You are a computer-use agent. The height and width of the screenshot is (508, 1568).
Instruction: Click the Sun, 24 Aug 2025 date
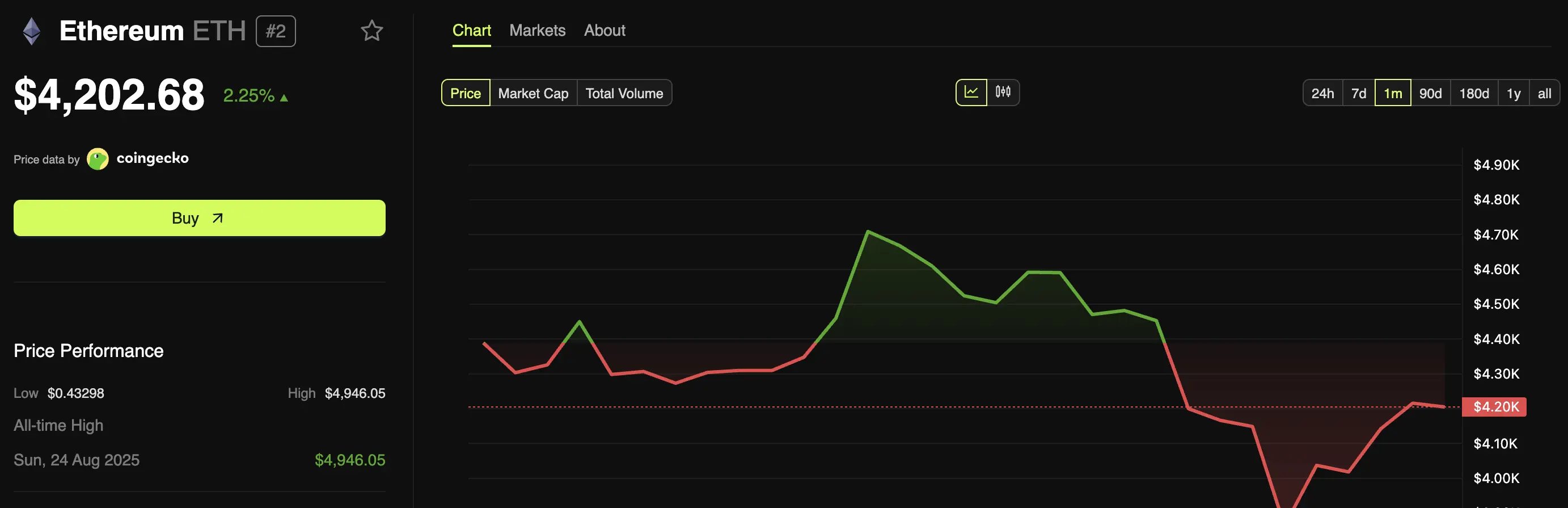pyautogui.click(x=77, y=460)
